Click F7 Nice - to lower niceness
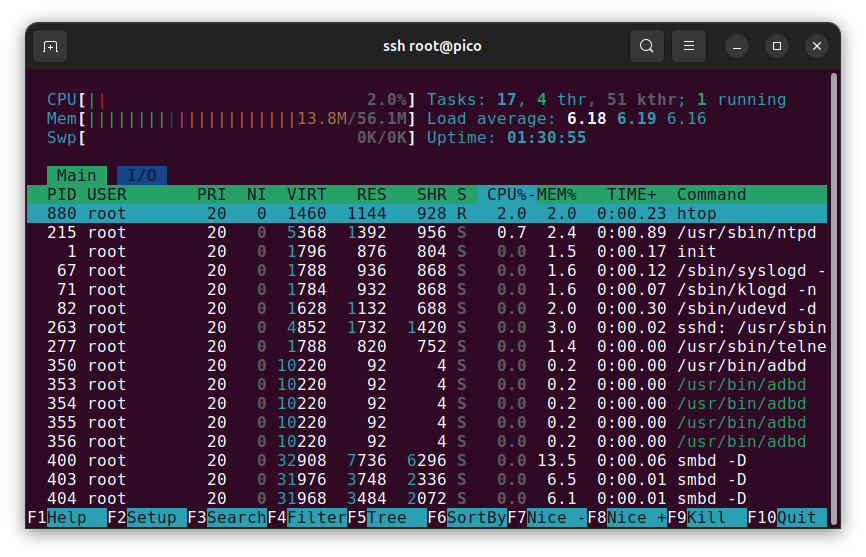The image size is (866, 557). (x=547, y=518)
